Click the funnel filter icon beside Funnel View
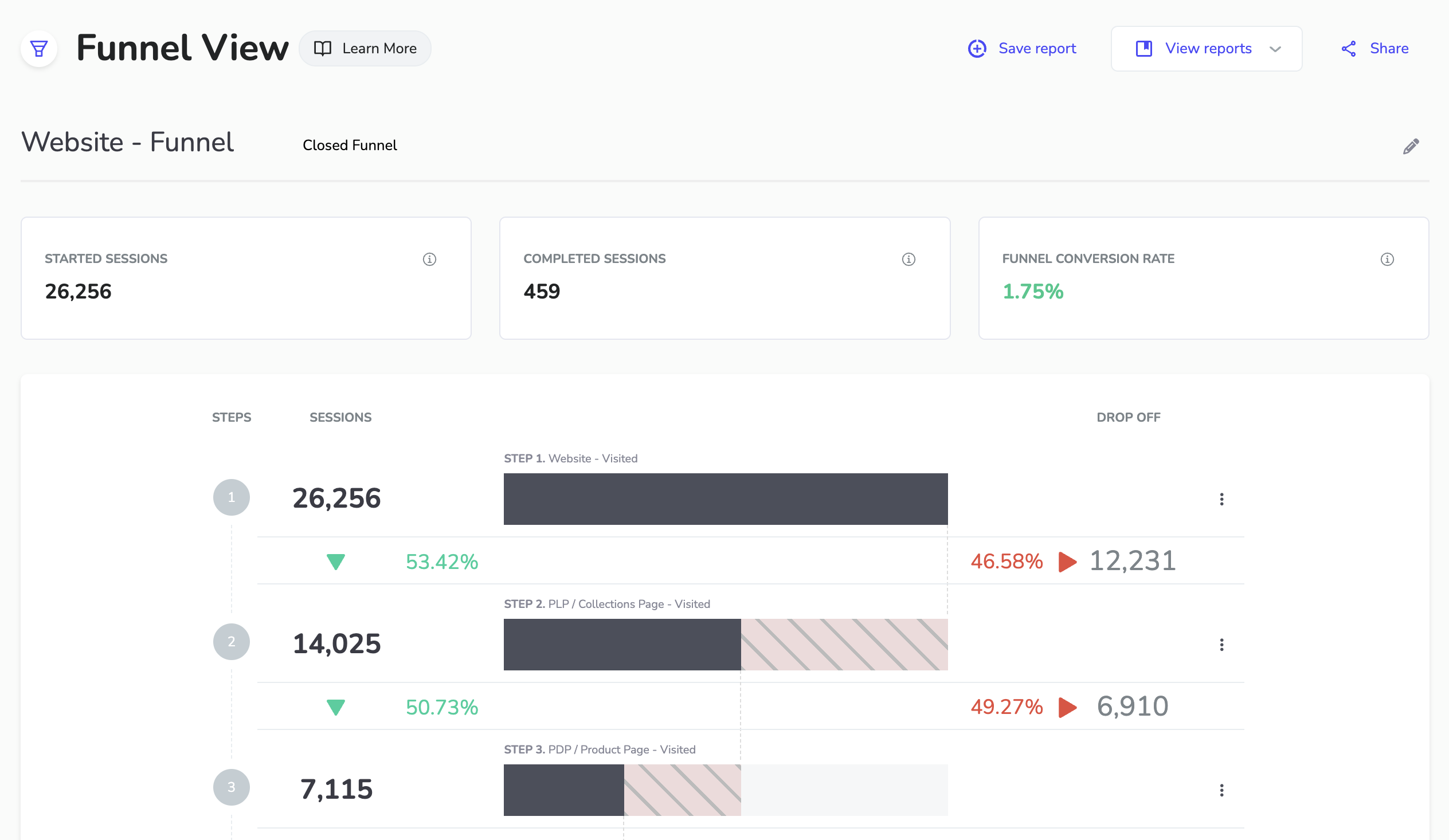Image resolution: width=1449 pixels, height=840 pixels. [38, 48]
